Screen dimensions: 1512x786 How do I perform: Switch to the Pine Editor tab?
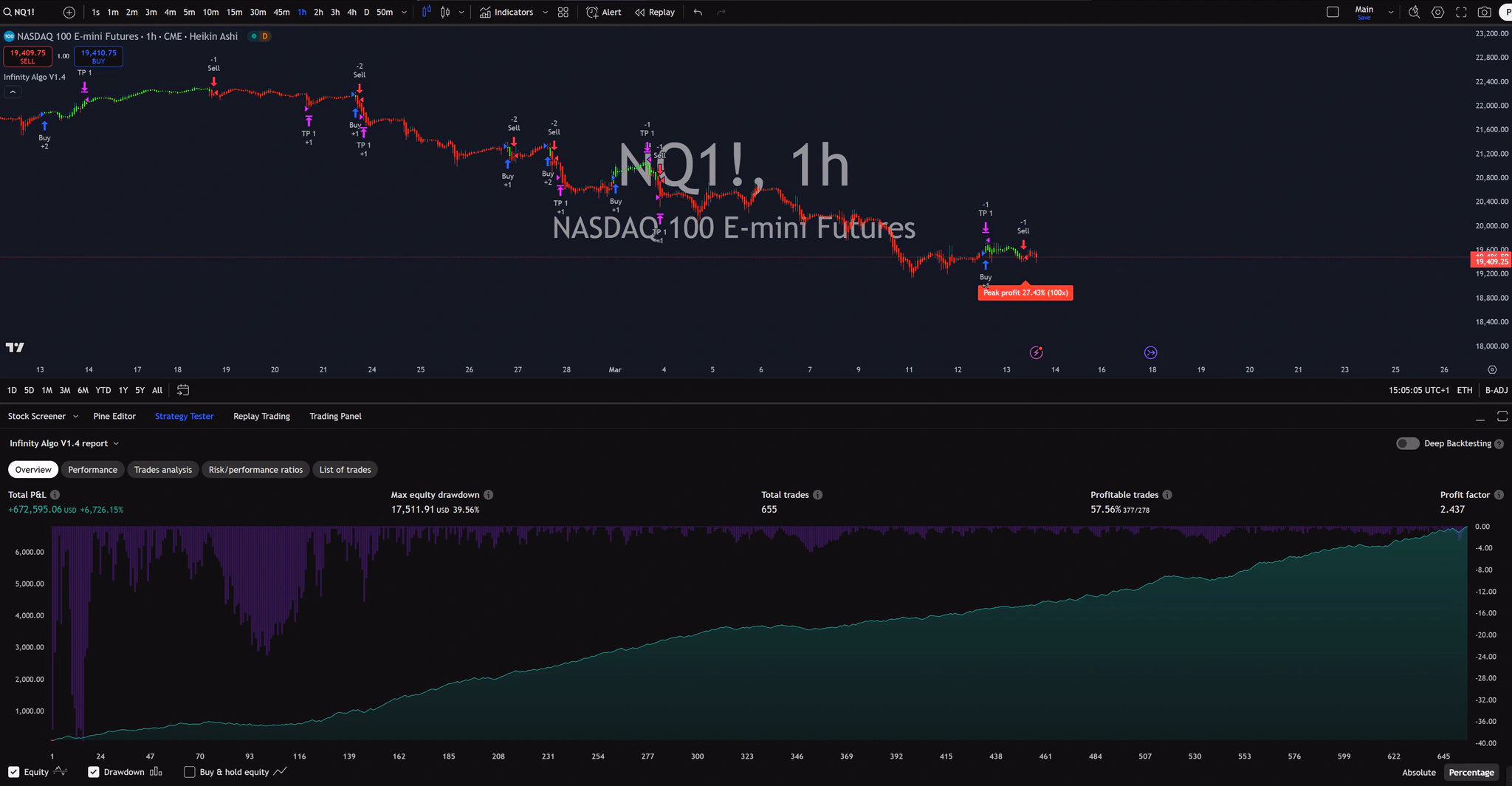pyautogui.click(x=114, y=416)
